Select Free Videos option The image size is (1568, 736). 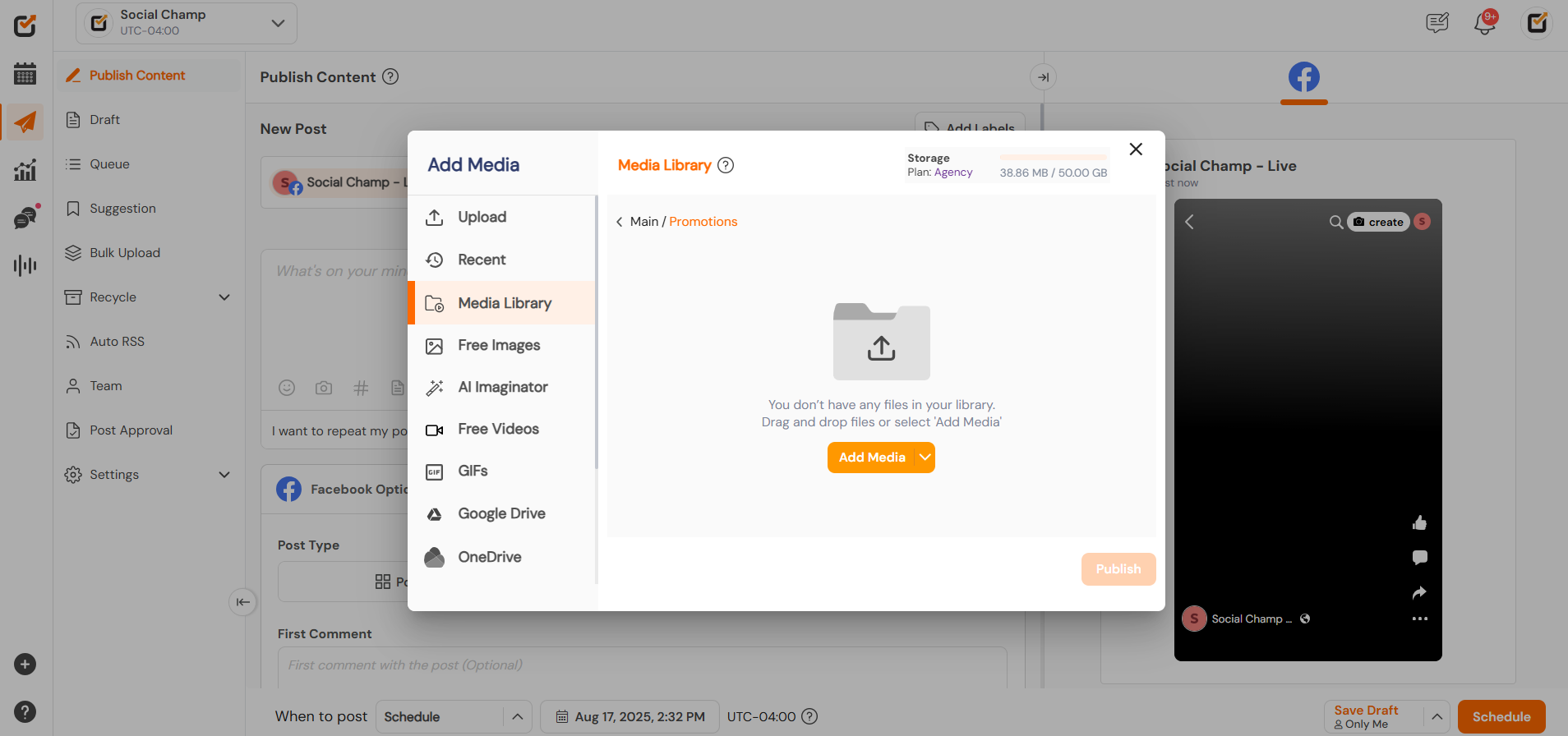[x=501, y=429]
